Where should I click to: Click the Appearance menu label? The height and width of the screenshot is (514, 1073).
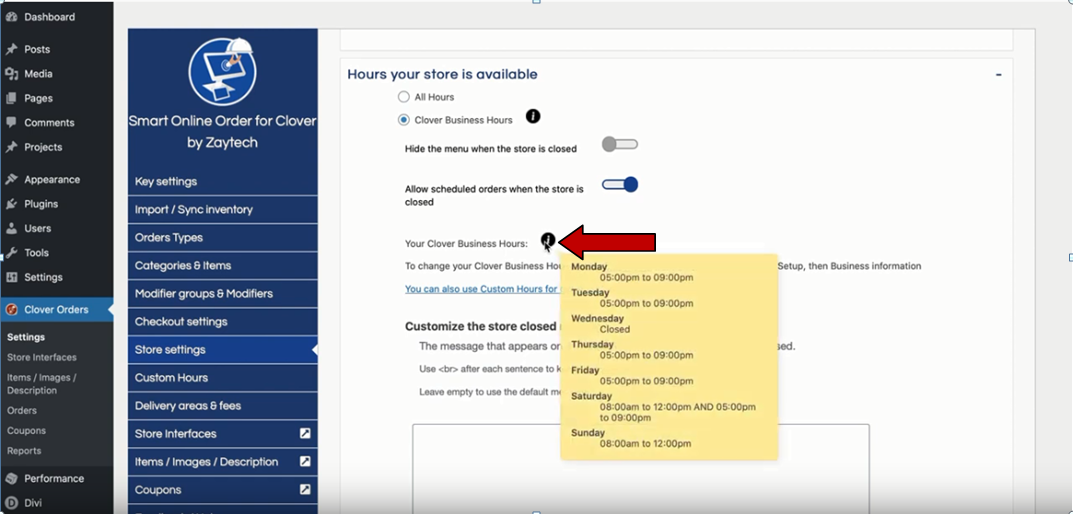point(52,179)
